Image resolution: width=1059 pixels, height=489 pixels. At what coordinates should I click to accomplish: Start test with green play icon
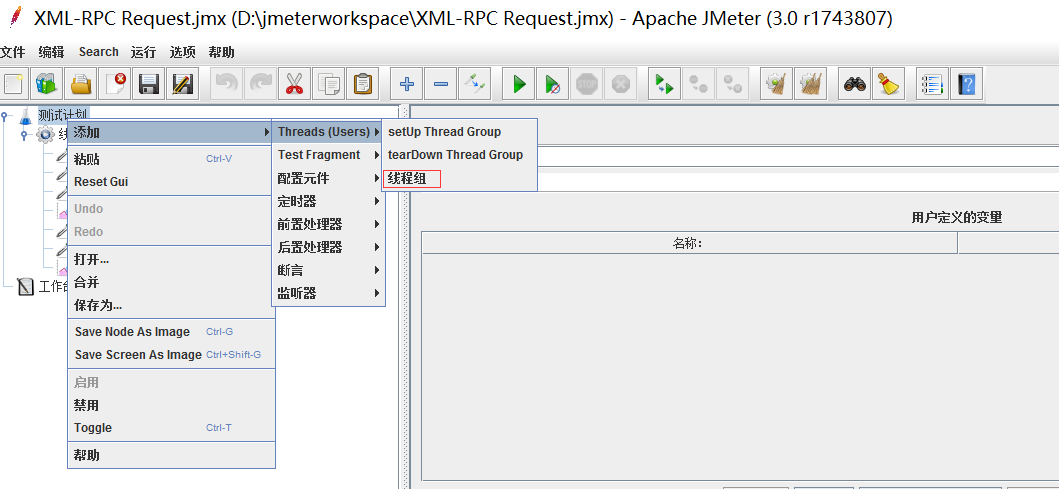tap(519, 84)
